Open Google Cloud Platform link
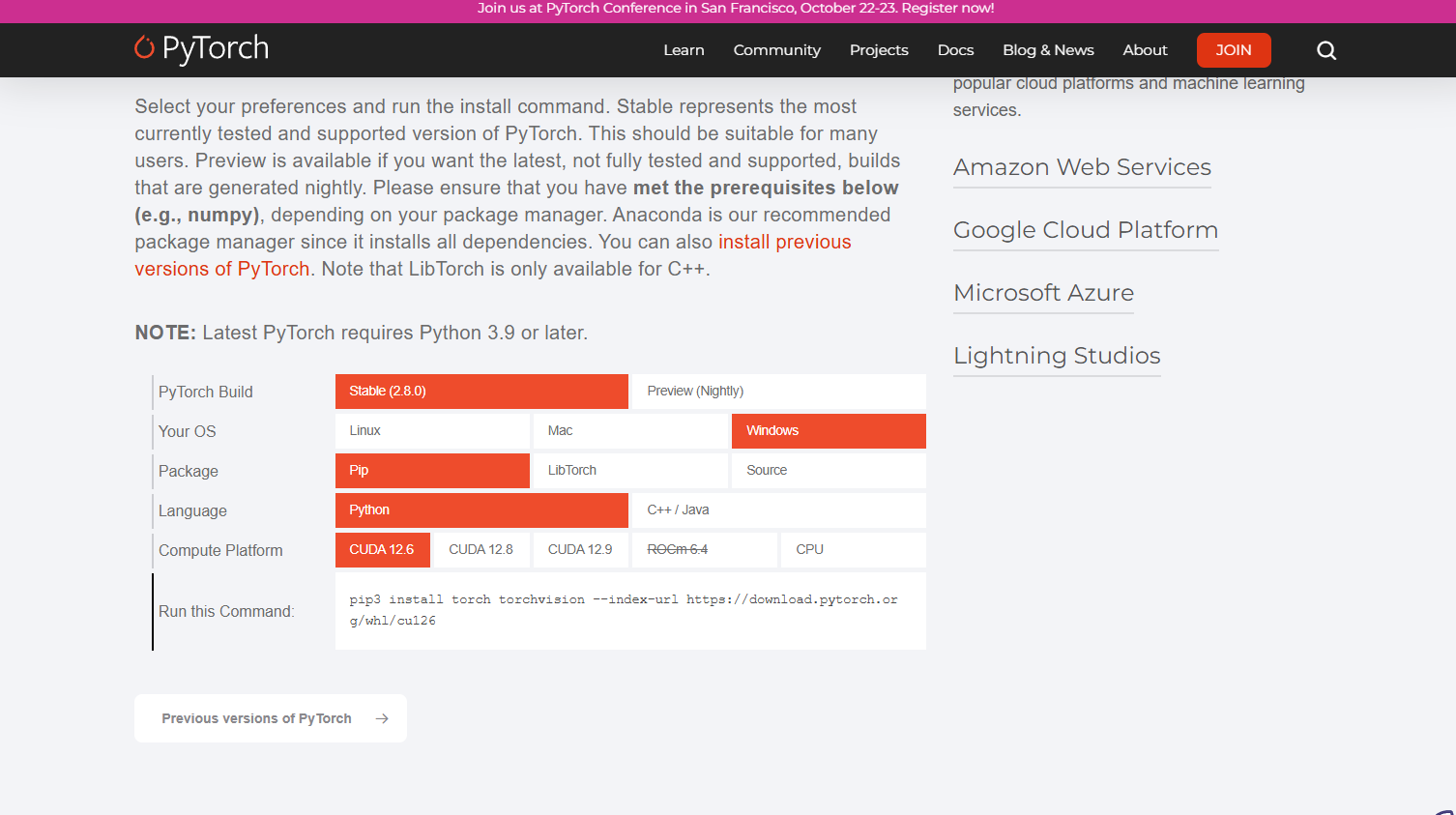 coord(1086,230)
